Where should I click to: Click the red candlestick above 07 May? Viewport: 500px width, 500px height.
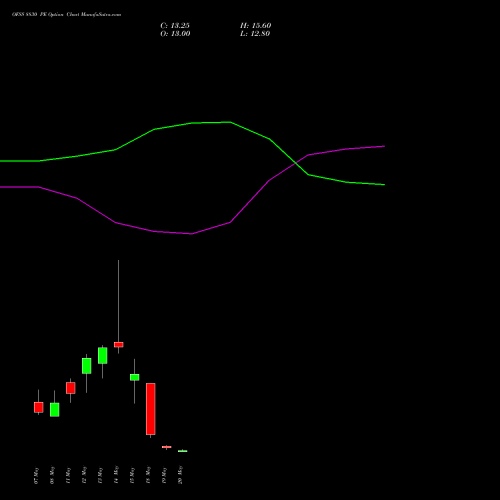point(39,407)
